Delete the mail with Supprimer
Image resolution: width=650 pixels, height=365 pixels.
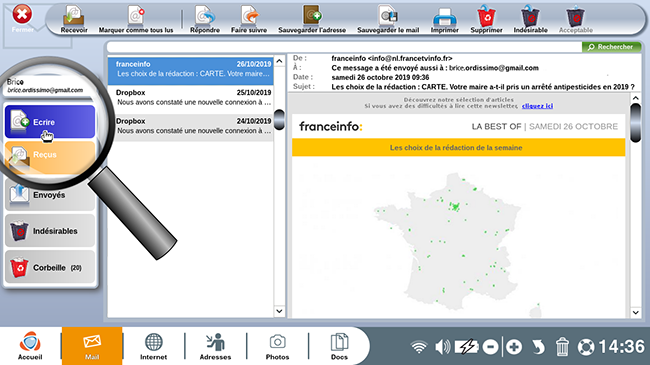click(x=486, y=19)
